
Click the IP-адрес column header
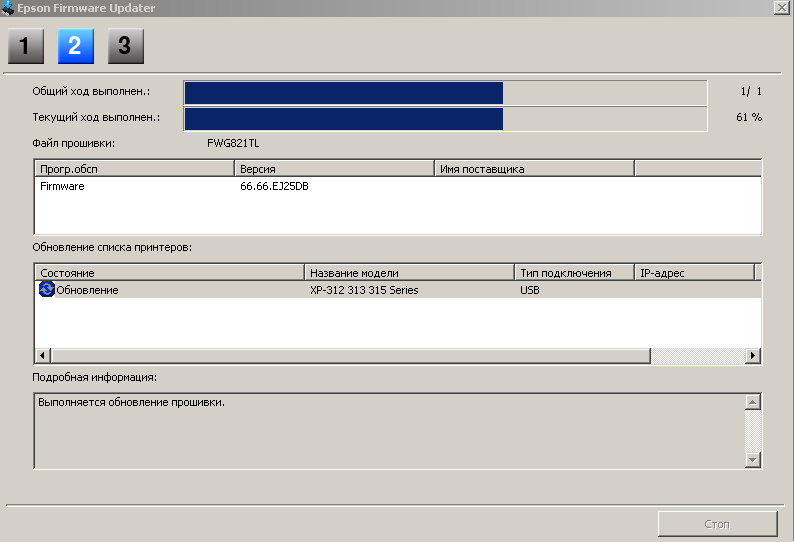[693, 273]
